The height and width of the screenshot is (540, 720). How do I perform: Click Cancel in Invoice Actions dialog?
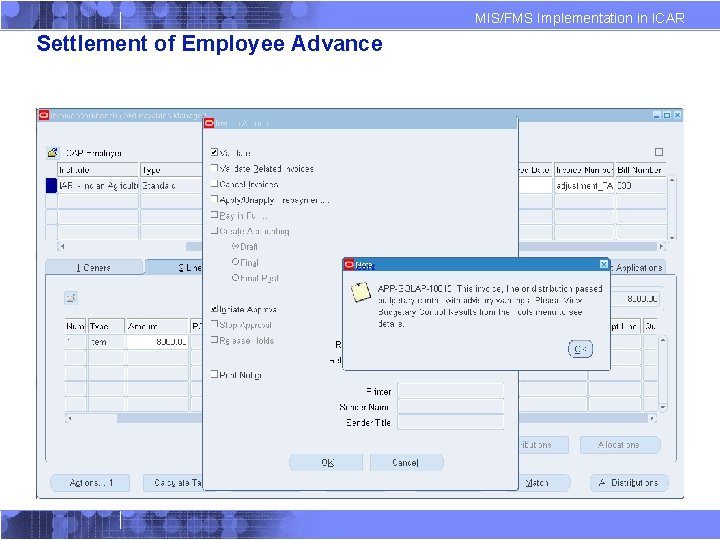click(406, 462)
